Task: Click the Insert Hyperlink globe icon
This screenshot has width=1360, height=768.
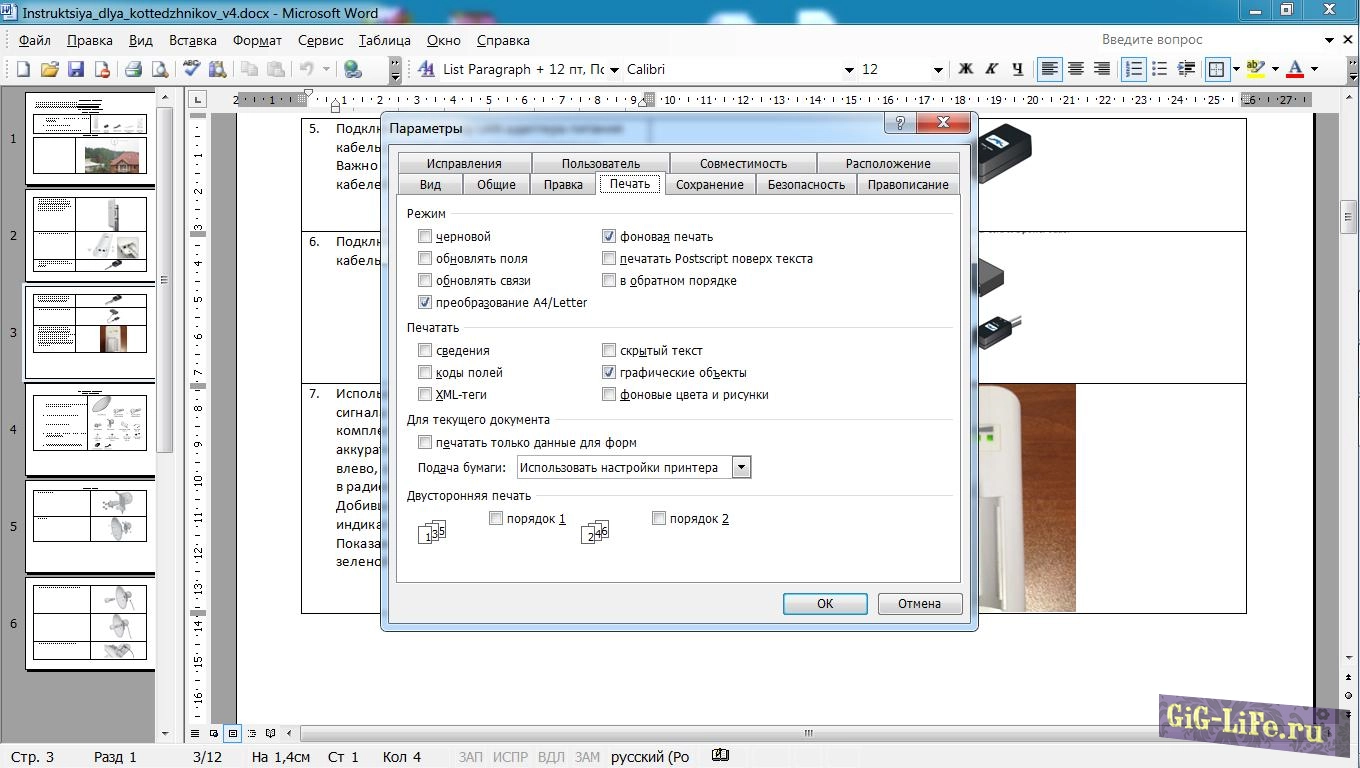Action: click(352, 69)
